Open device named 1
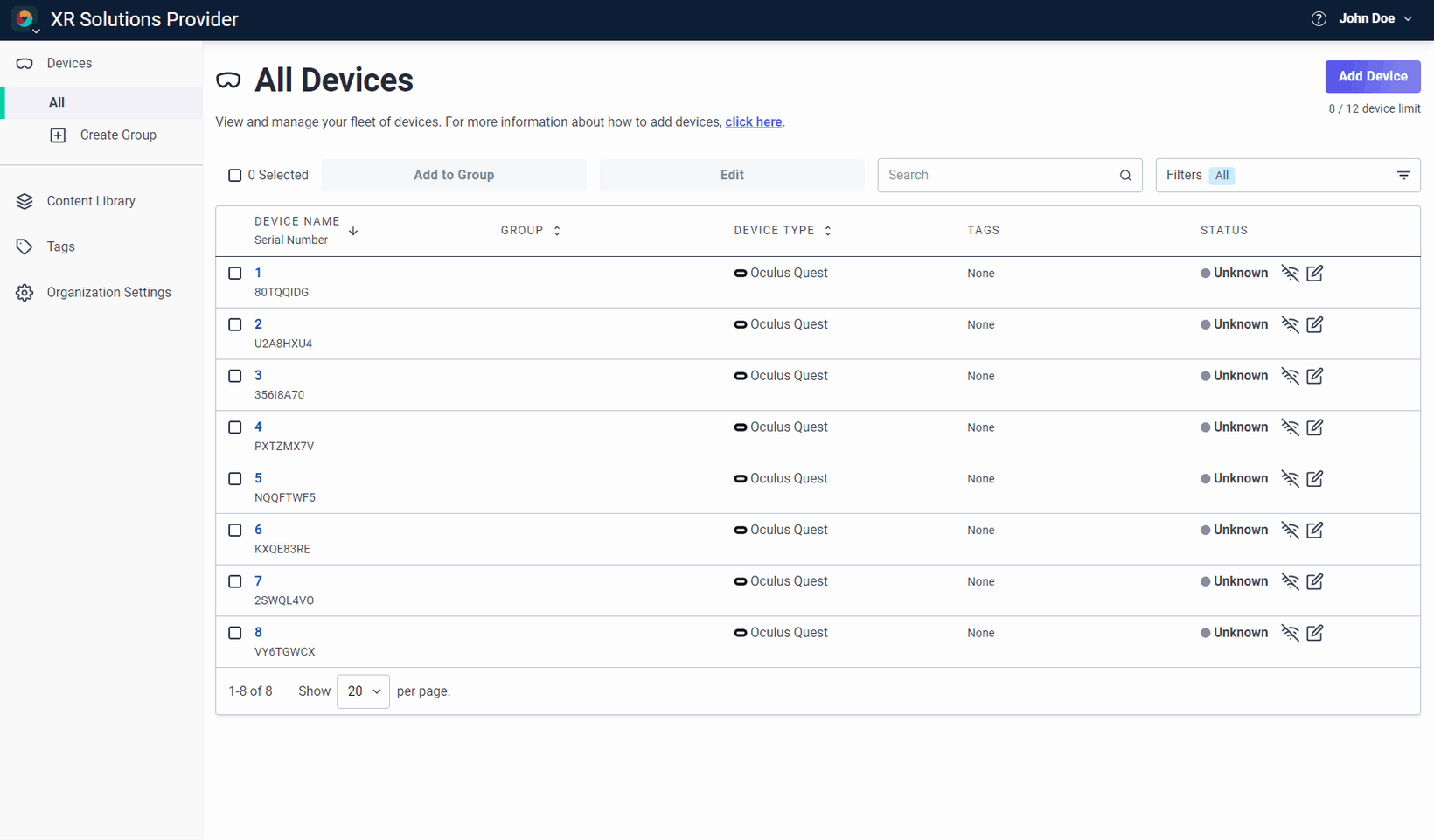The width and height of the screenshot is (1434, 840). point(258,274)
